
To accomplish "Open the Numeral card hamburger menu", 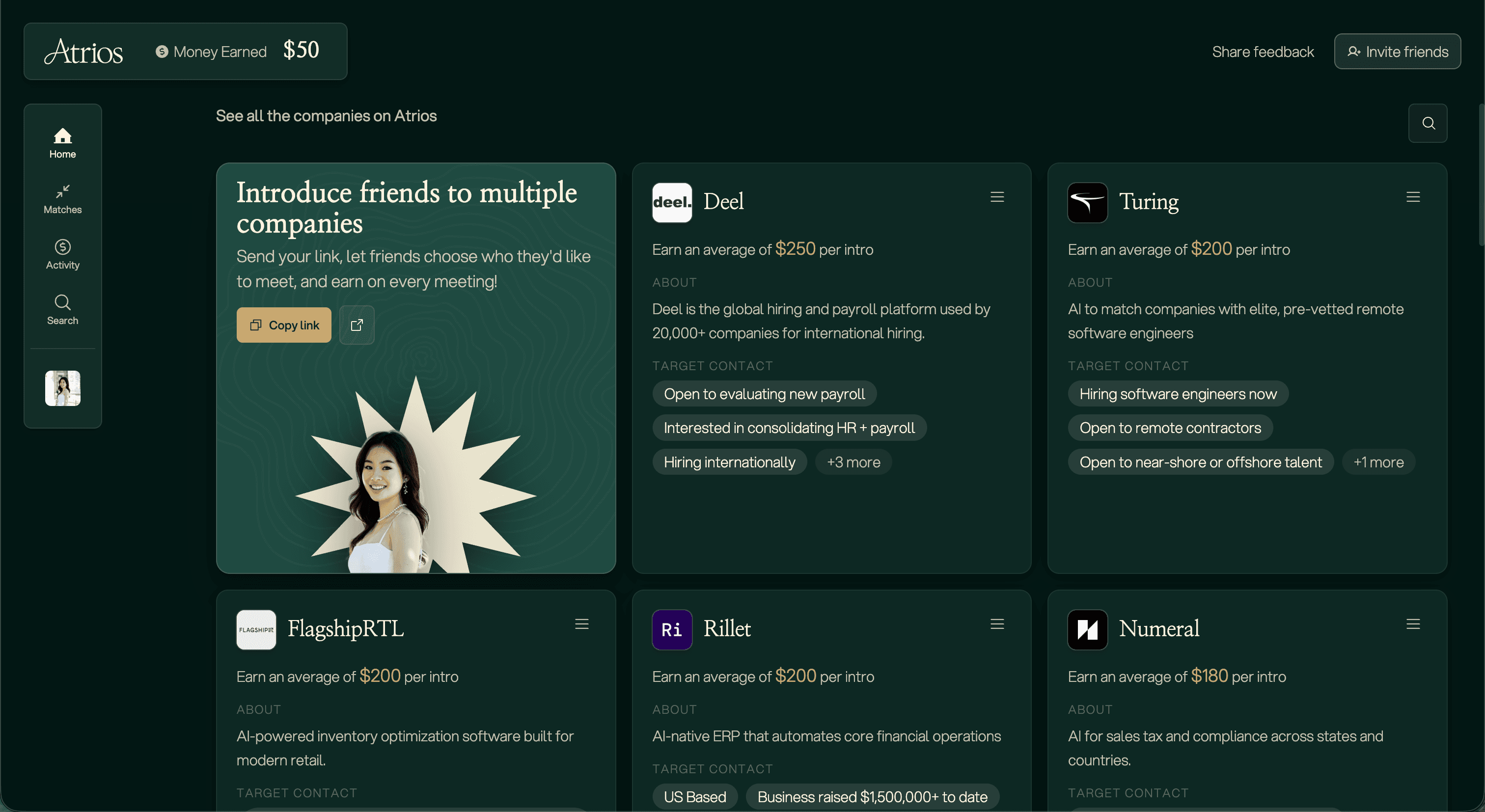I will (1413, 624).
